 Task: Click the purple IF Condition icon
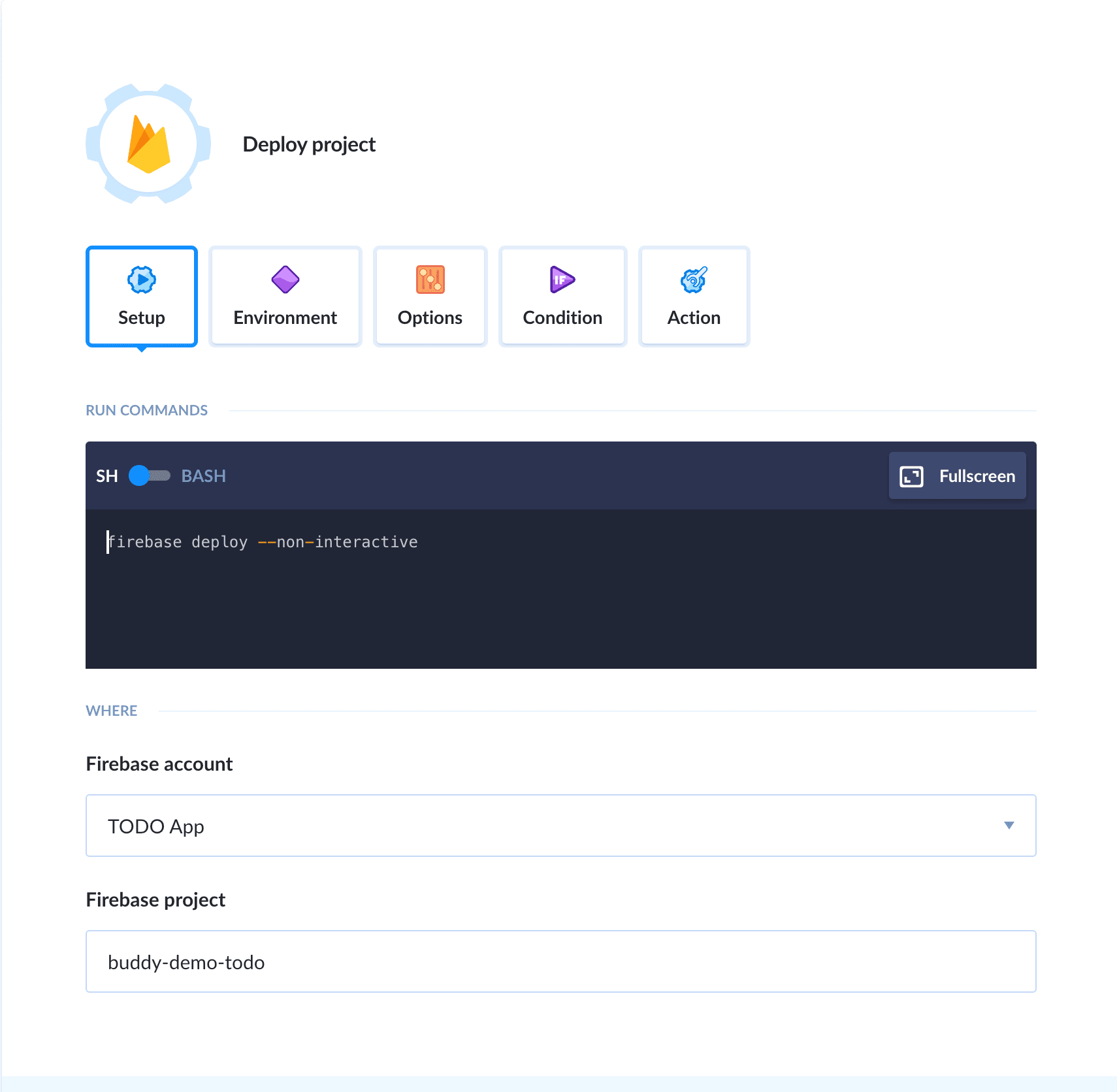coord(562,280)
